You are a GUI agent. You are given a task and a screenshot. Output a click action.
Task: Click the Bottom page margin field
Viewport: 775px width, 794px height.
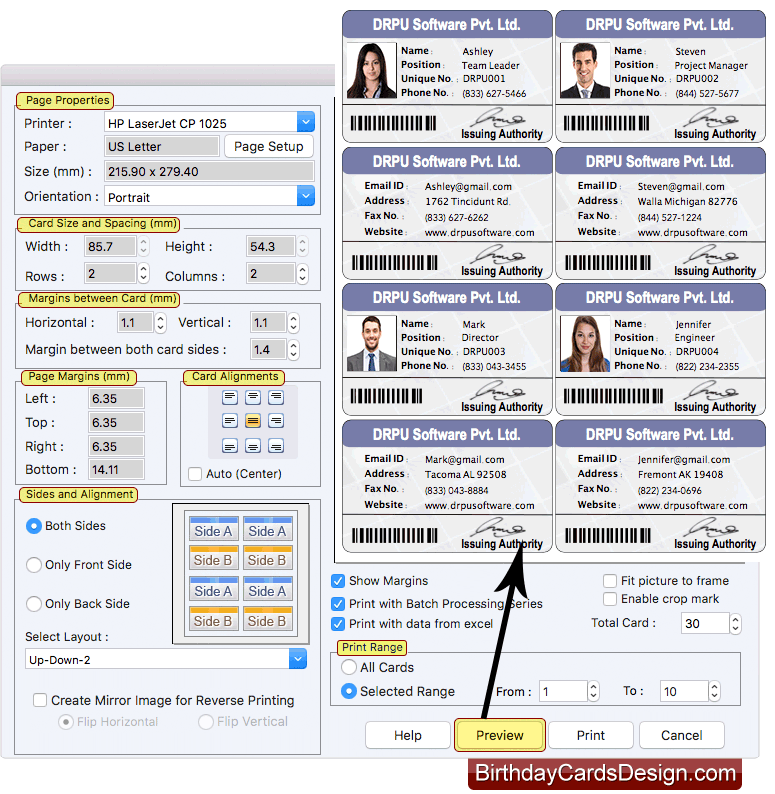(116, 469)
